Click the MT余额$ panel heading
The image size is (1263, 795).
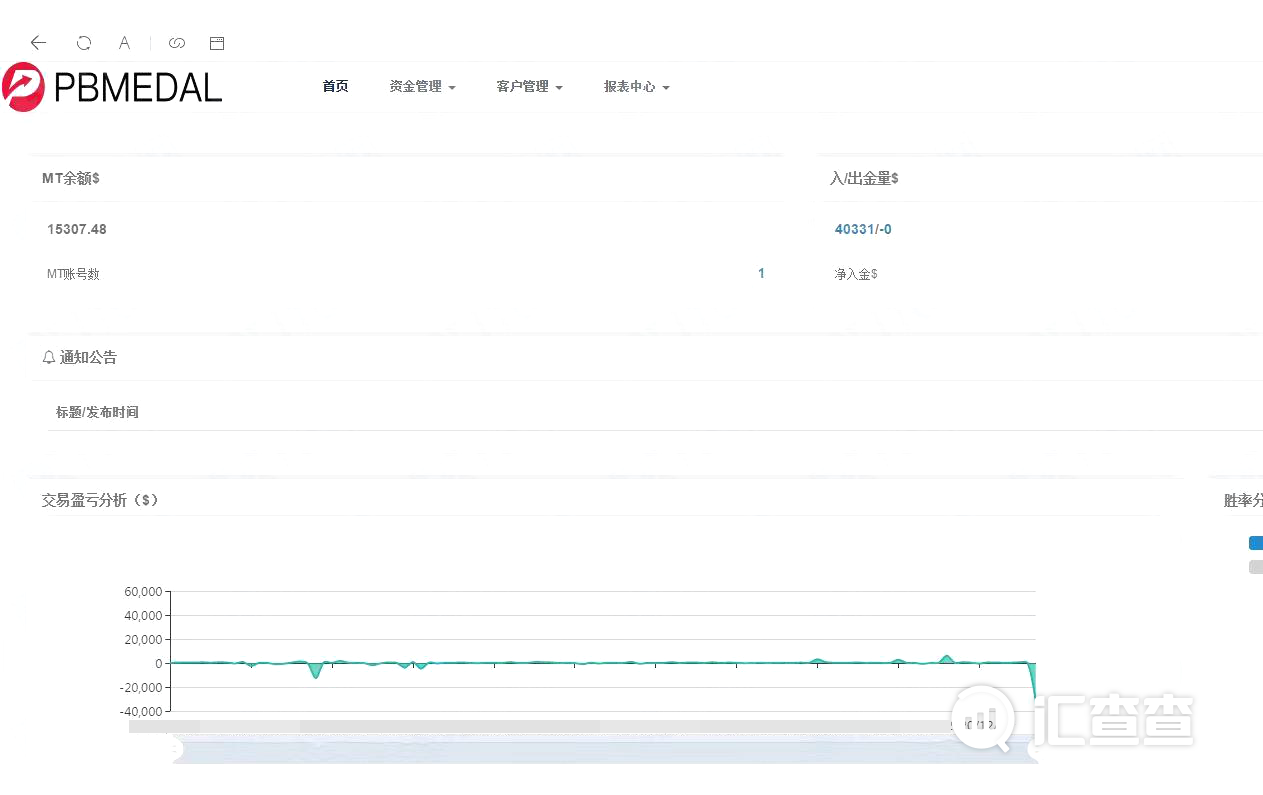[70, 178]
